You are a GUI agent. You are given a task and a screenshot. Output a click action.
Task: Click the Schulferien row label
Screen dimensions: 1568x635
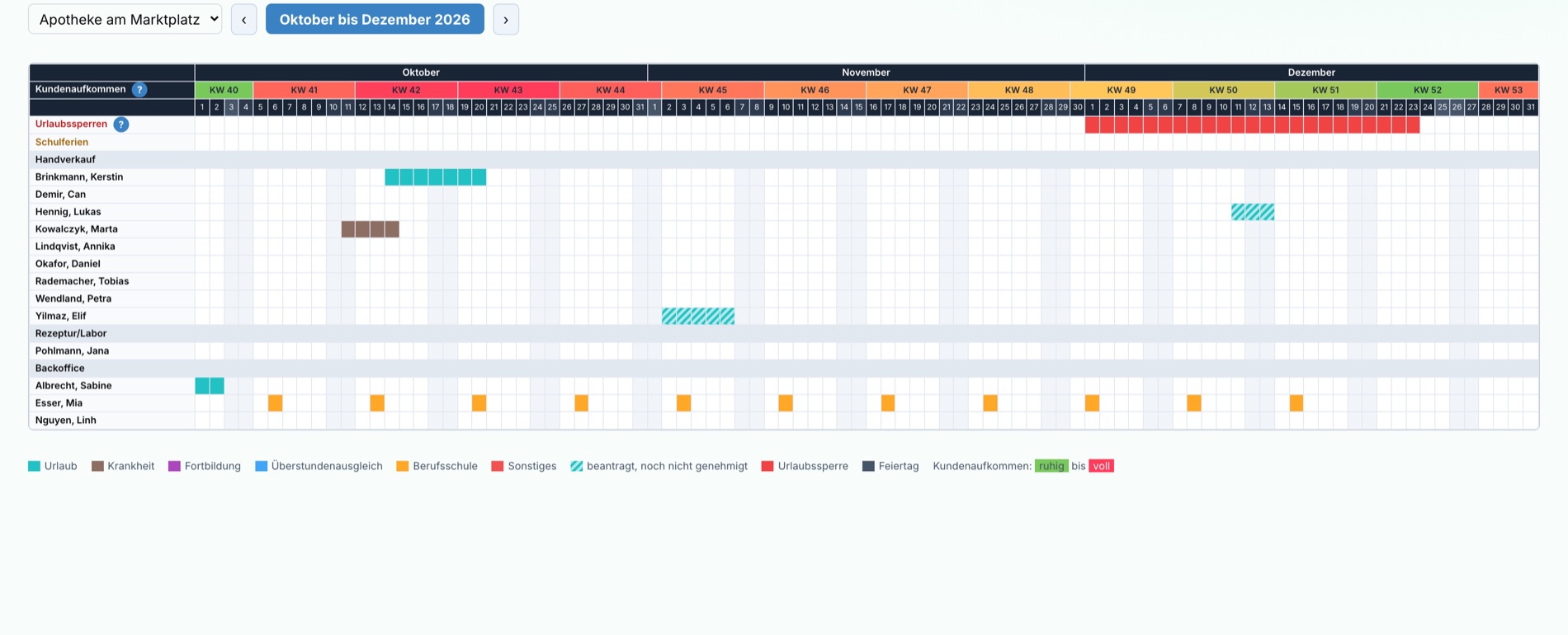click(x=62, y=142)
